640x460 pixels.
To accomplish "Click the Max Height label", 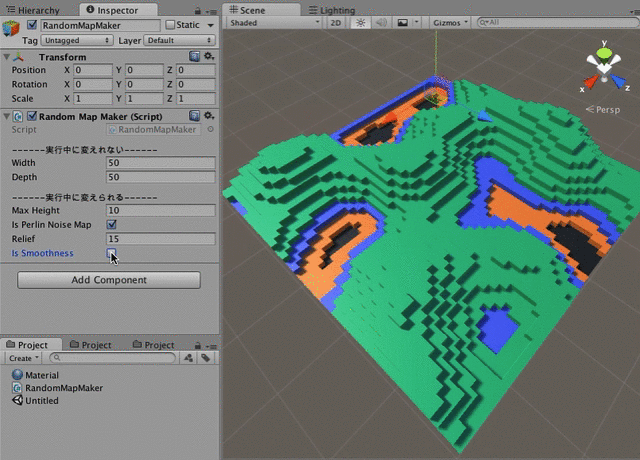I will click(36, 211).
